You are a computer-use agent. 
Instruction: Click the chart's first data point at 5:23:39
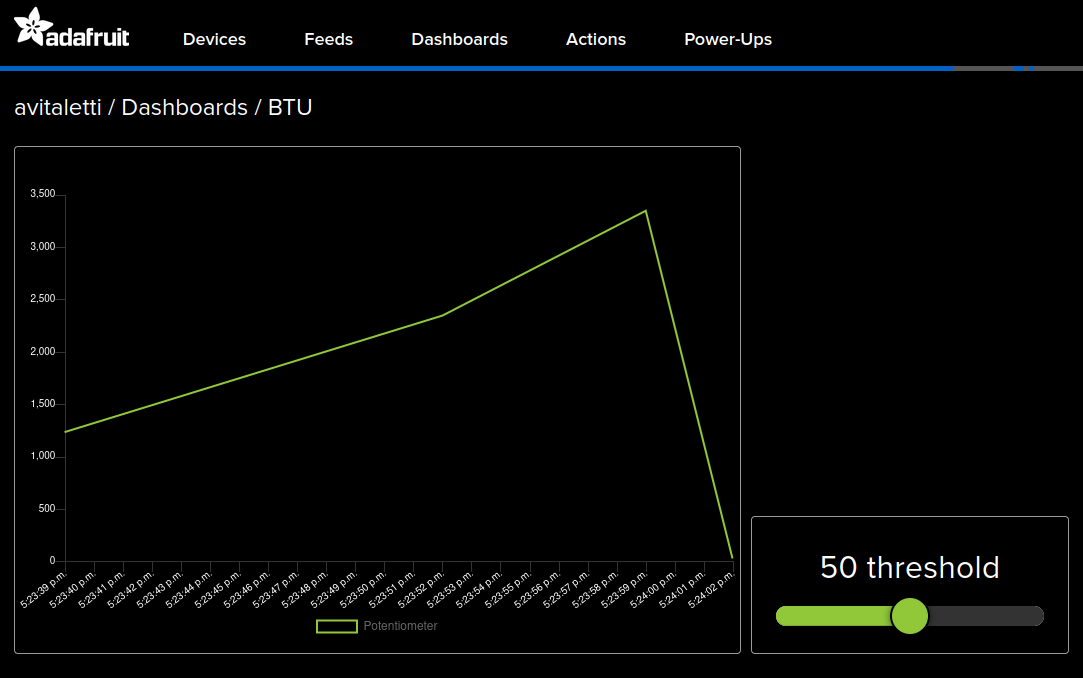[65, 432]
